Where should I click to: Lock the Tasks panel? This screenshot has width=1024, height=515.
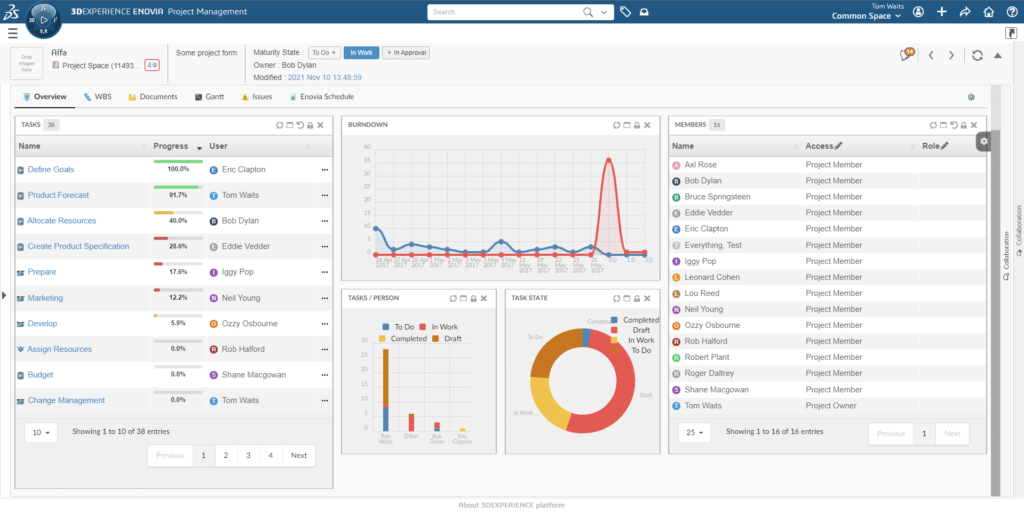(310, 125)
